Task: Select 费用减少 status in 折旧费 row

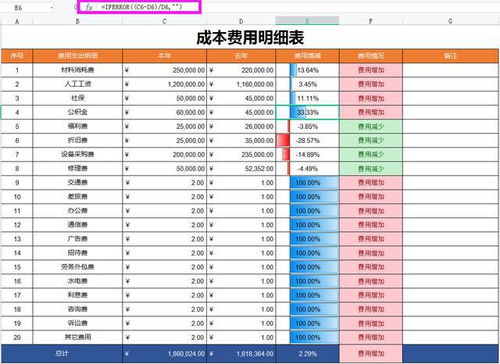Action: [x=371, y=140]
